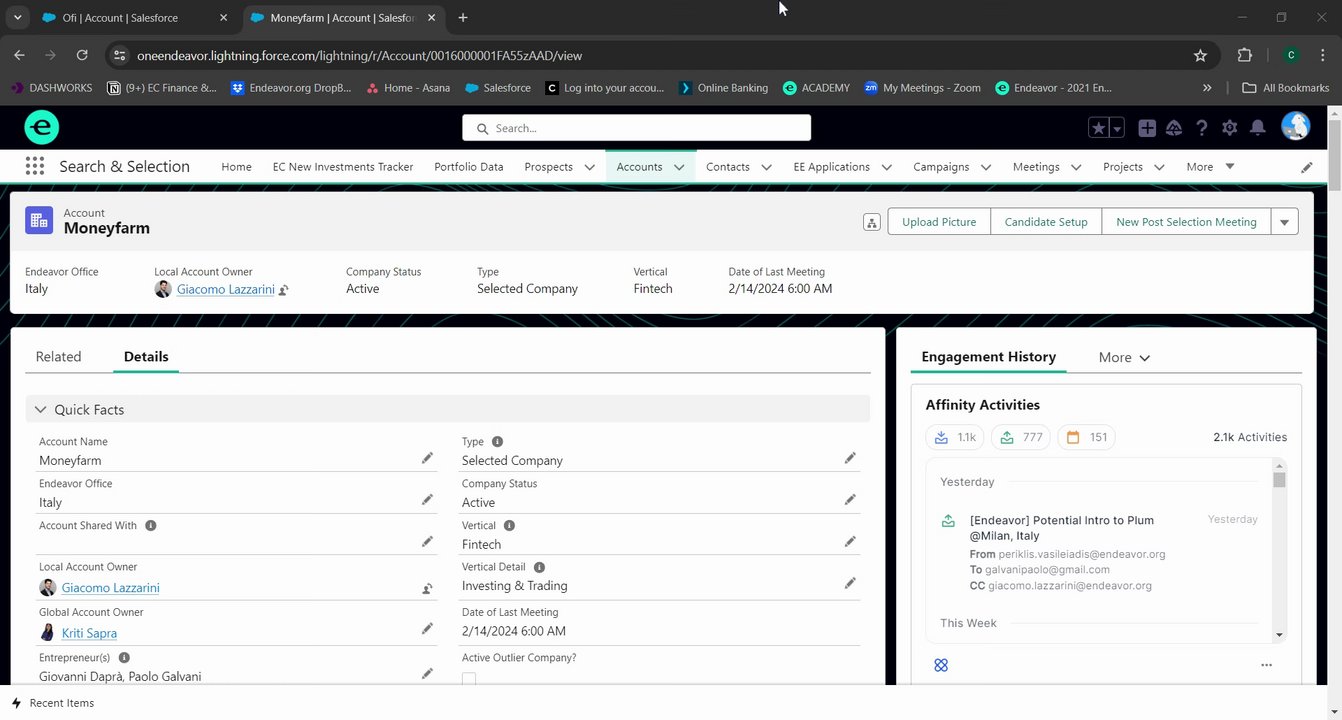Bookmark this page with the star
The image size is (1342, 720).
[x=1200, y=56]
